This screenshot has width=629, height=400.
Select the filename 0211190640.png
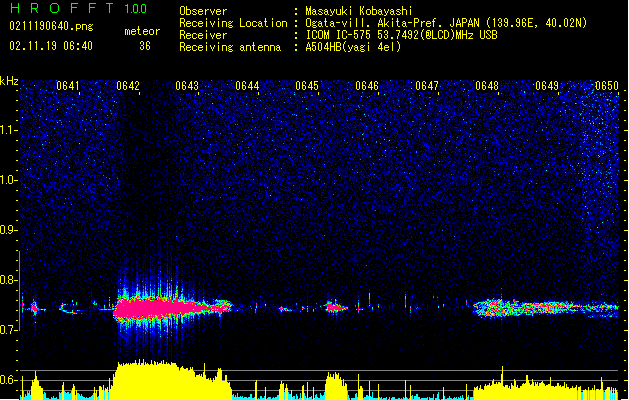pyautogui.click(x=51, y=26)
